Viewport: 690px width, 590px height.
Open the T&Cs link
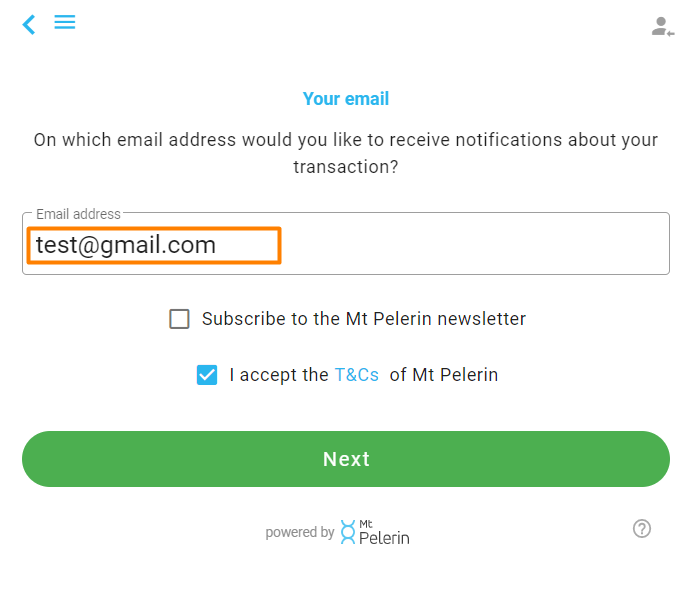pyautogui.click(x=357, y=375)
